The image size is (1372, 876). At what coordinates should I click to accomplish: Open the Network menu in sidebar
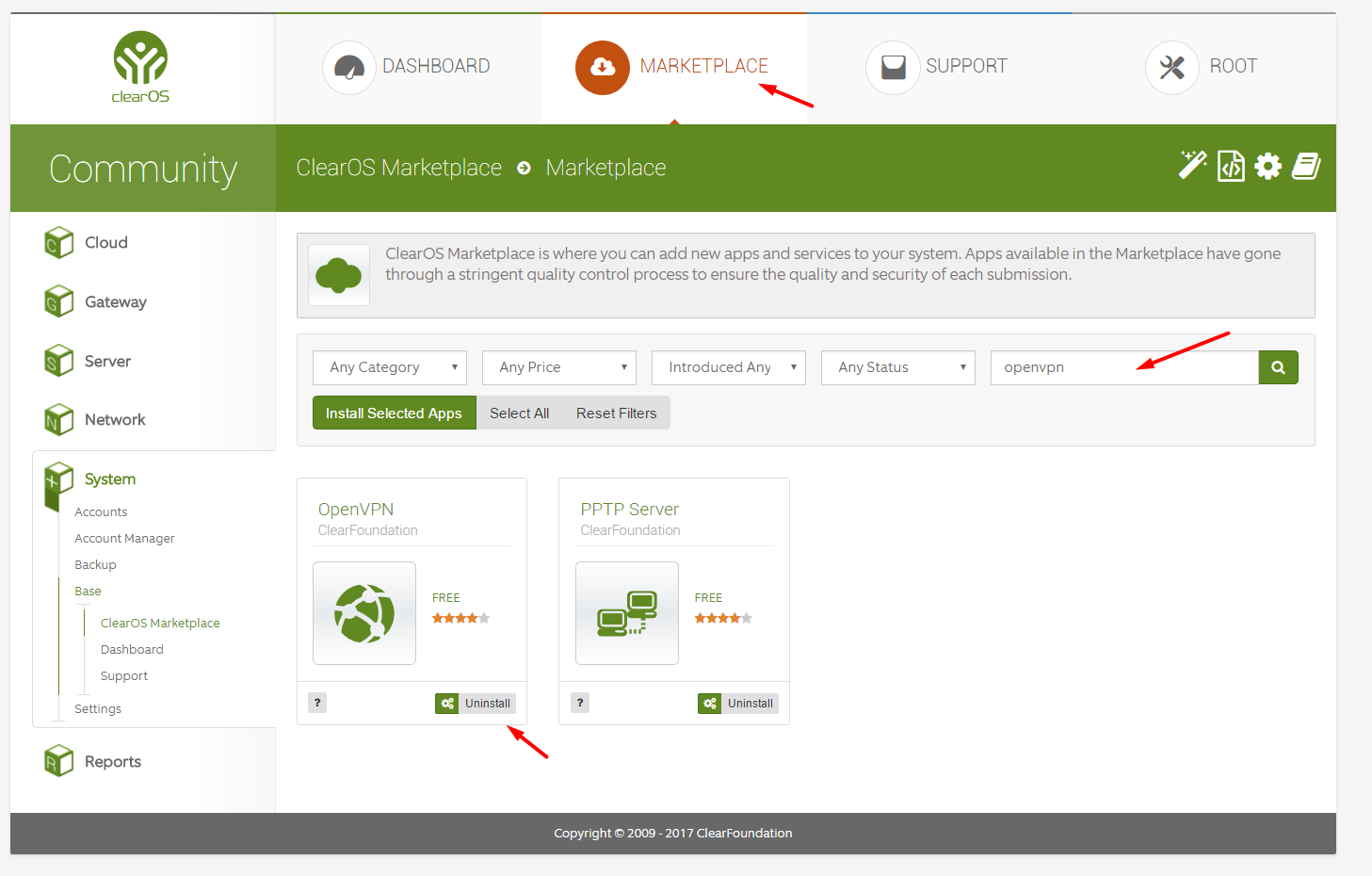tap(115, 419)
